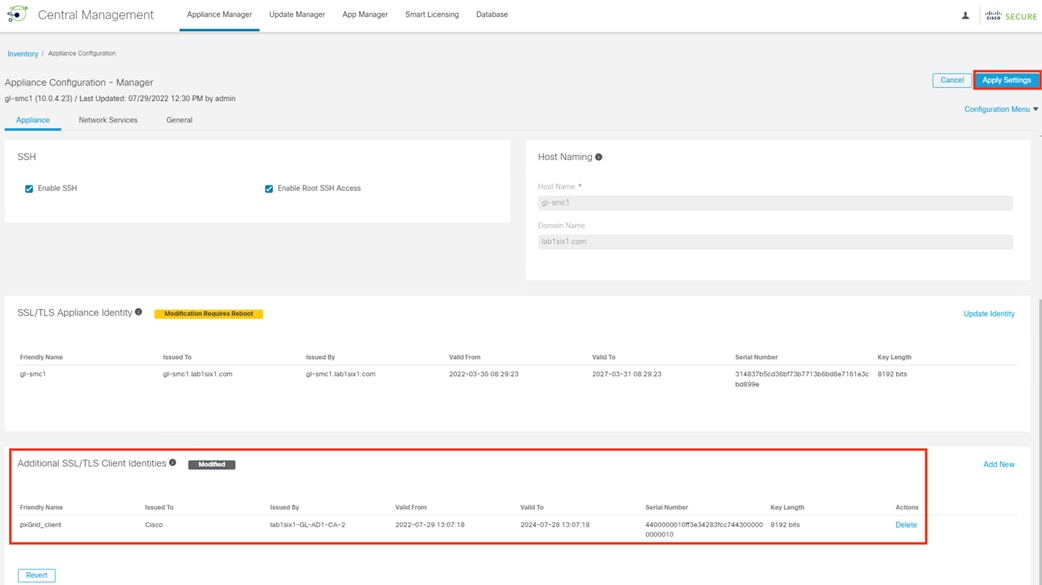Click the Cisco Secure logo
The image size is (1042, 585).
1011,15
